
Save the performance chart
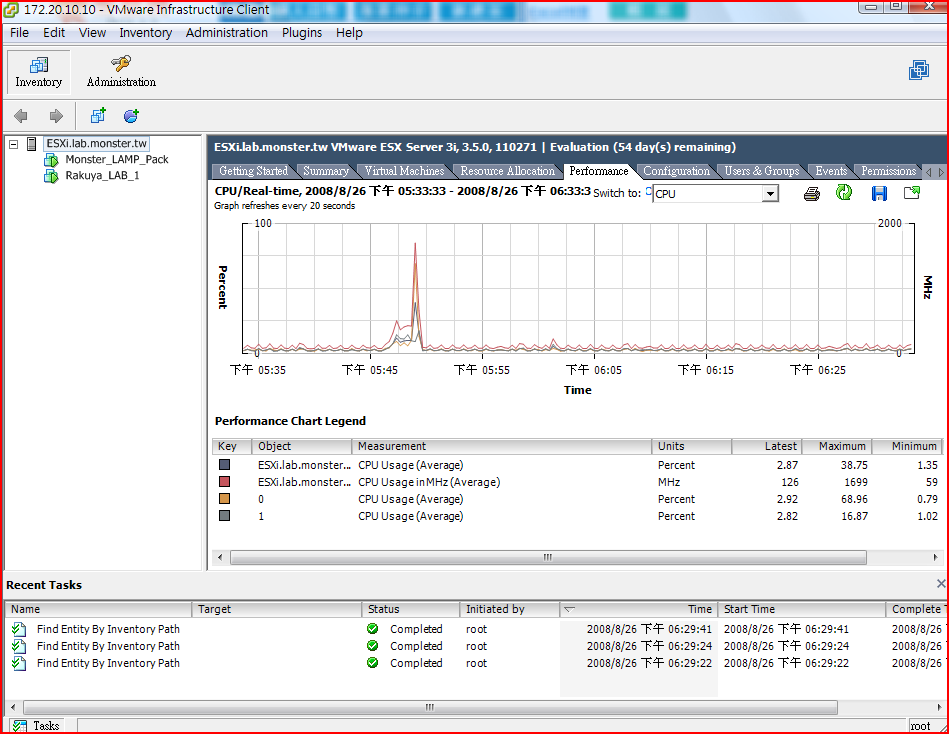click(879, 194)
